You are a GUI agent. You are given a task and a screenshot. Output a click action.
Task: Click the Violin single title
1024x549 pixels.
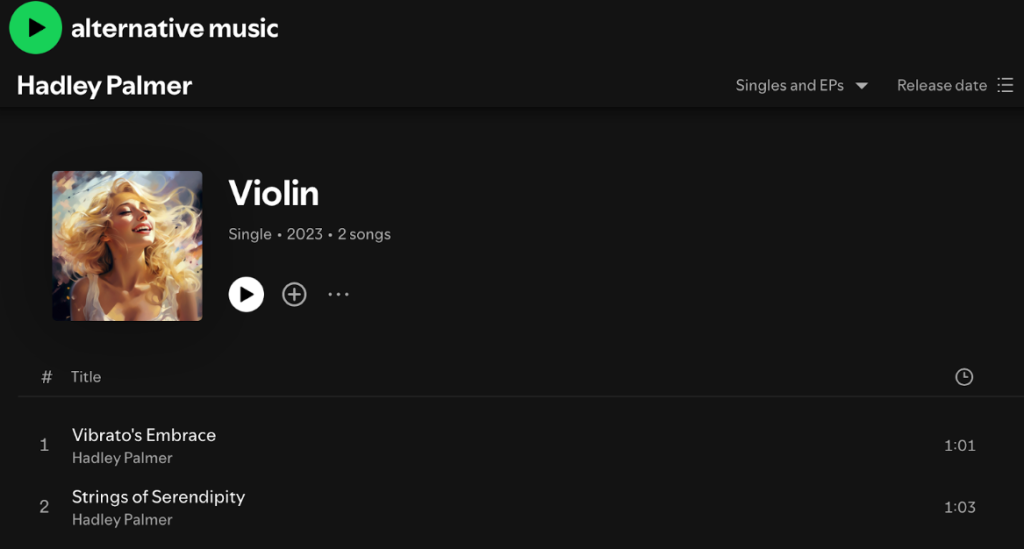[273, 193]
